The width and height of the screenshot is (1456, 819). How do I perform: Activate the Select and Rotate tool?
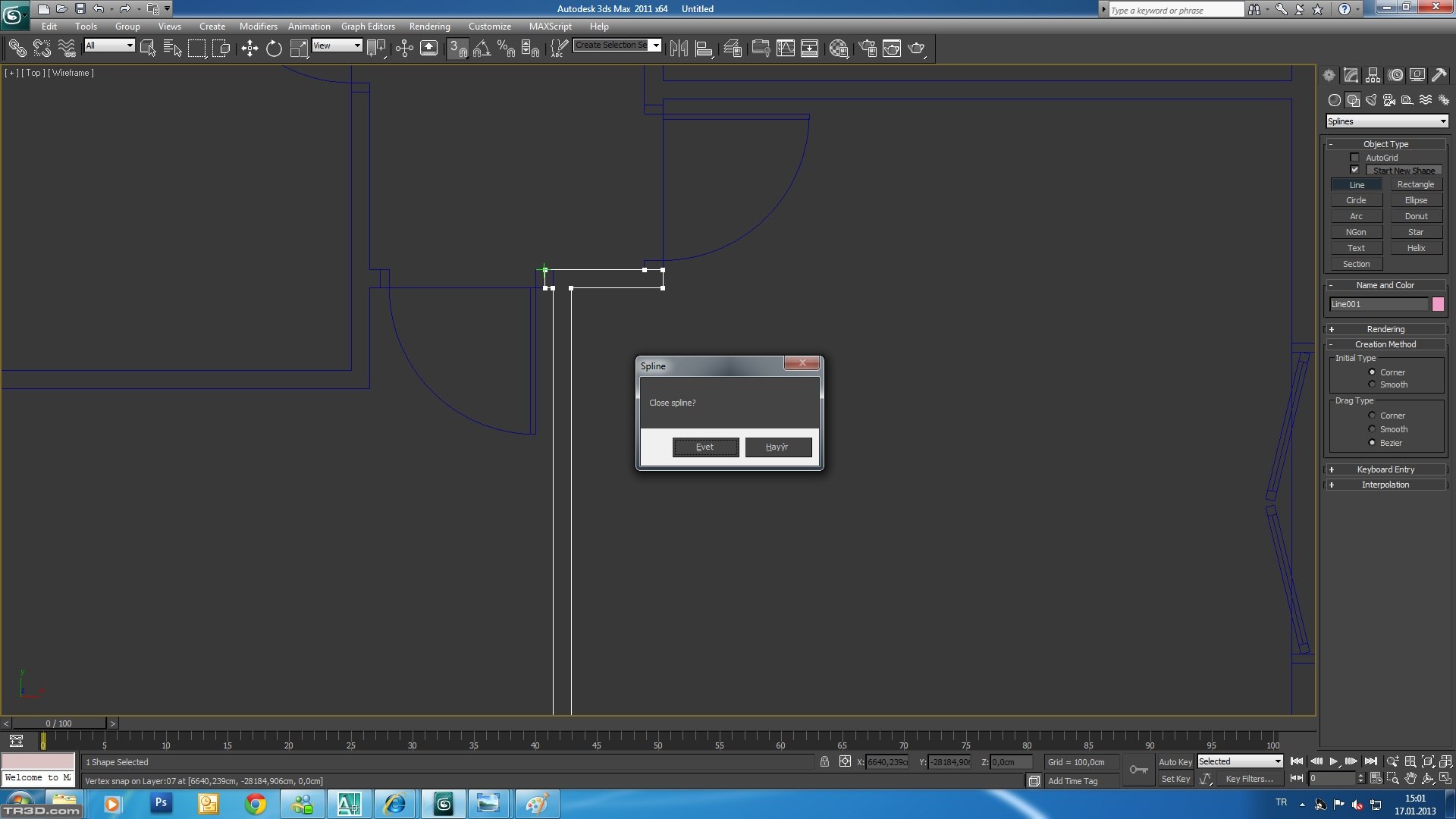274,49
